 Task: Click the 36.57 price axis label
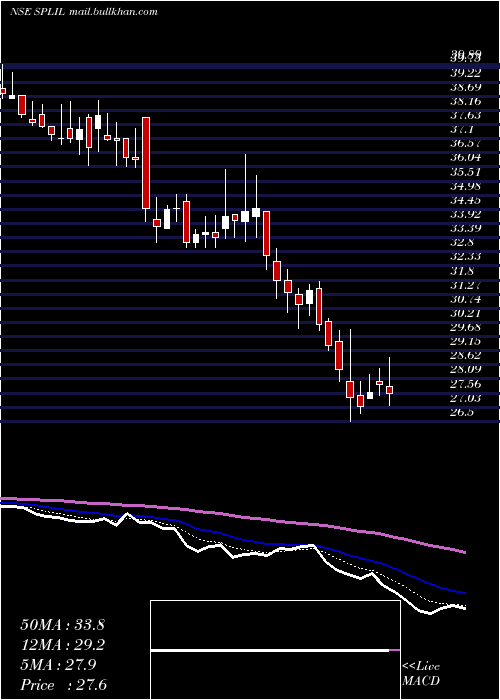(x=466, y=143)
